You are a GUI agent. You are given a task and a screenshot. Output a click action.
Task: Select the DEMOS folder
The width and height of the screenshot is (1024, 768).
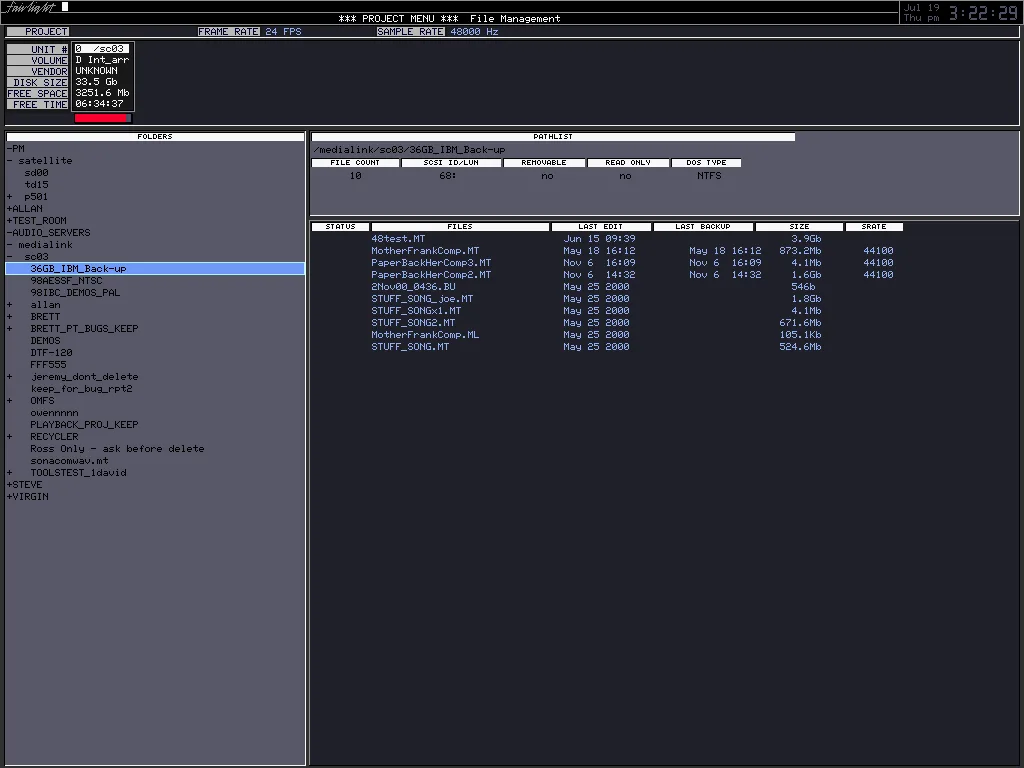(45, 341)
